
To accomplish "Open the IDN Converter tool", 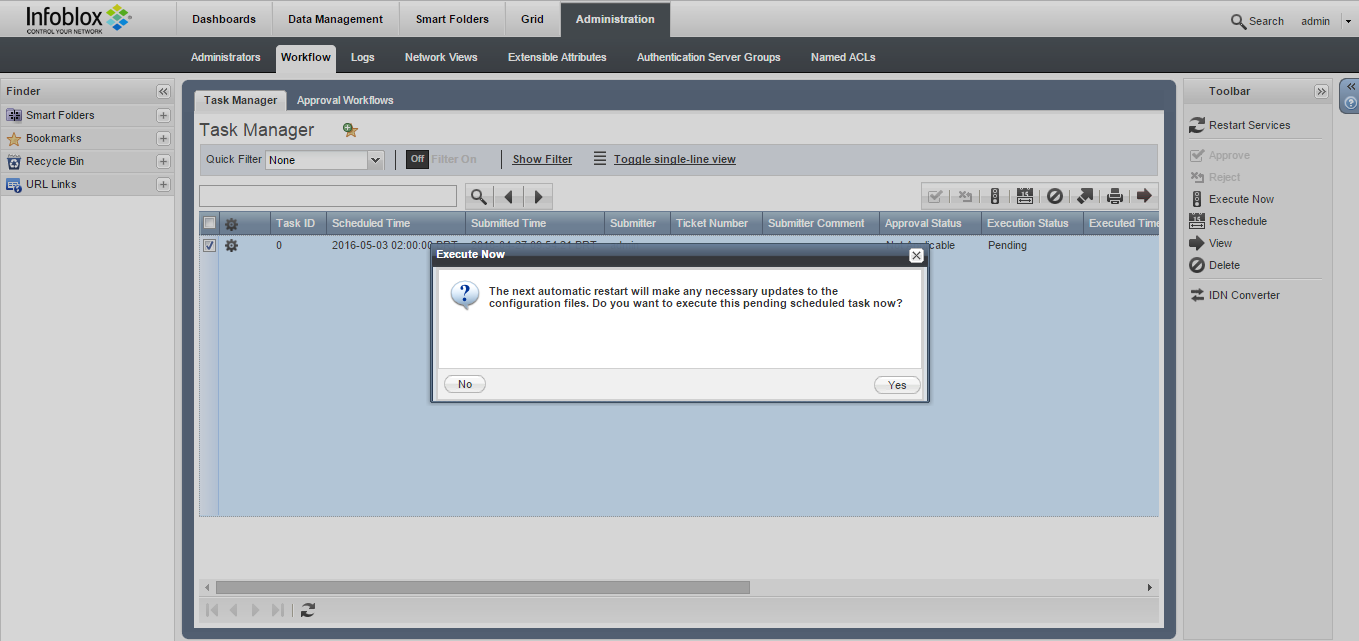I will [1243, 295].
